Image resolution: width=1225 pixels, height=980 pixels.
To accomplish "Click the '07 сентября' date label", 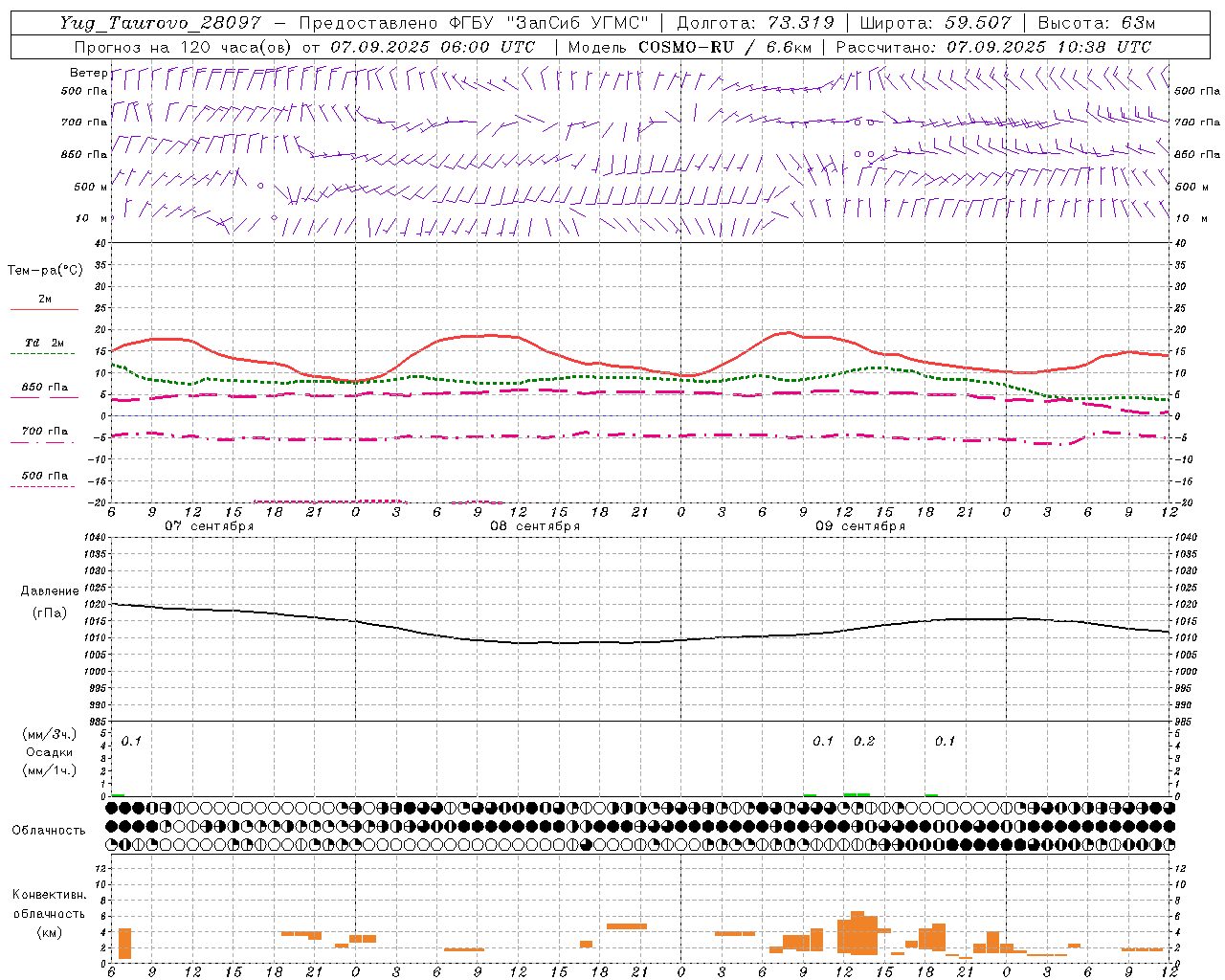I will pyautogui.click(x=209, y=526).
